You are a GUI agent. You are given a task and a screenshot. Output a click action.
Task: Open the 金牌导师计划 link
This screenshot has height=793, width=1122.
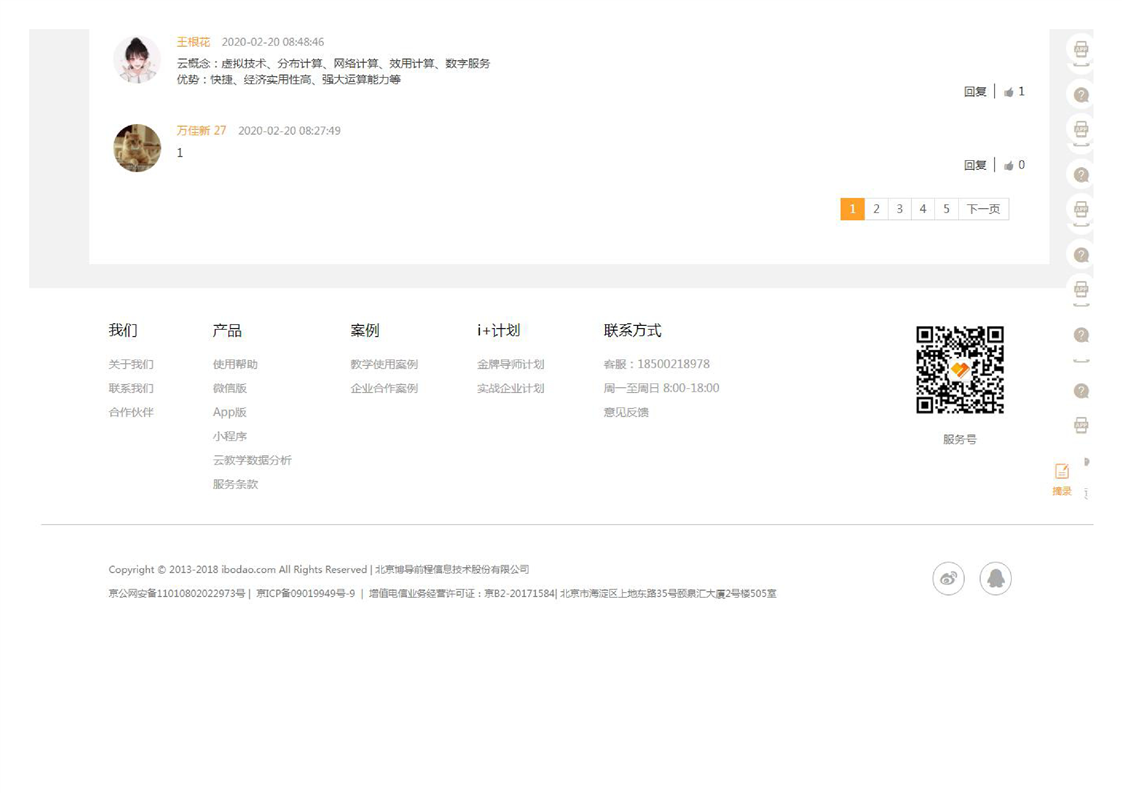point(510,365)
